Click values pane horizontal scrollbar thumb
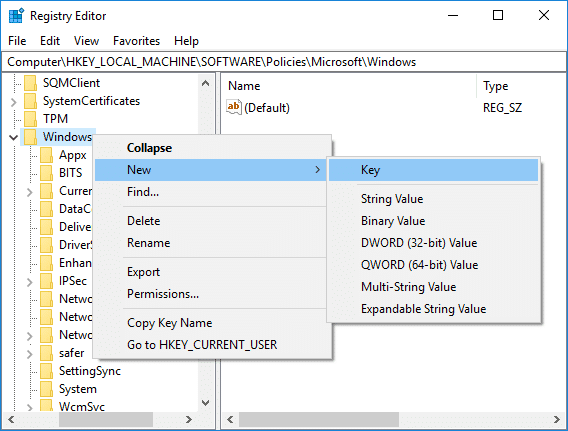Image resolution: width=568 pixels, height=431 pixels. click(319, 420)
